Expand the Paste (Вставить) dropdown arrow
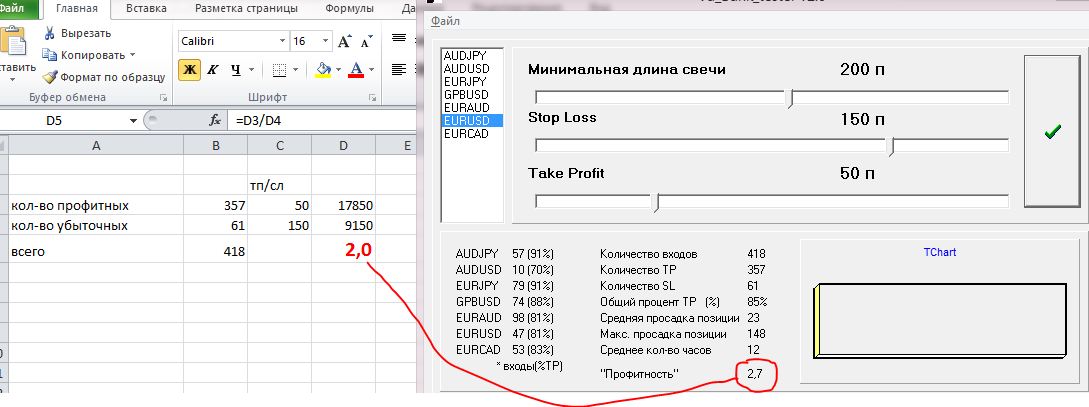This screenshot has height=407, width=1089. click(x=13, y=79)
